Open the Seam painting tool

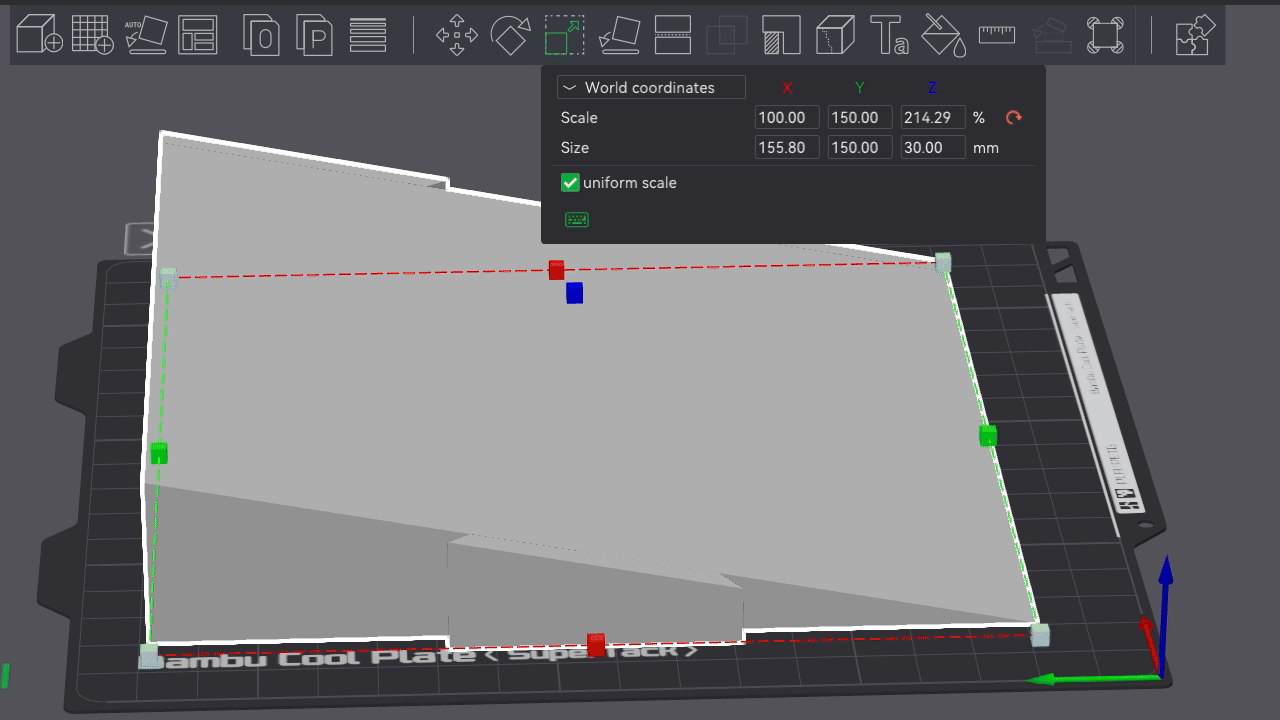click(x=835, y=34)
